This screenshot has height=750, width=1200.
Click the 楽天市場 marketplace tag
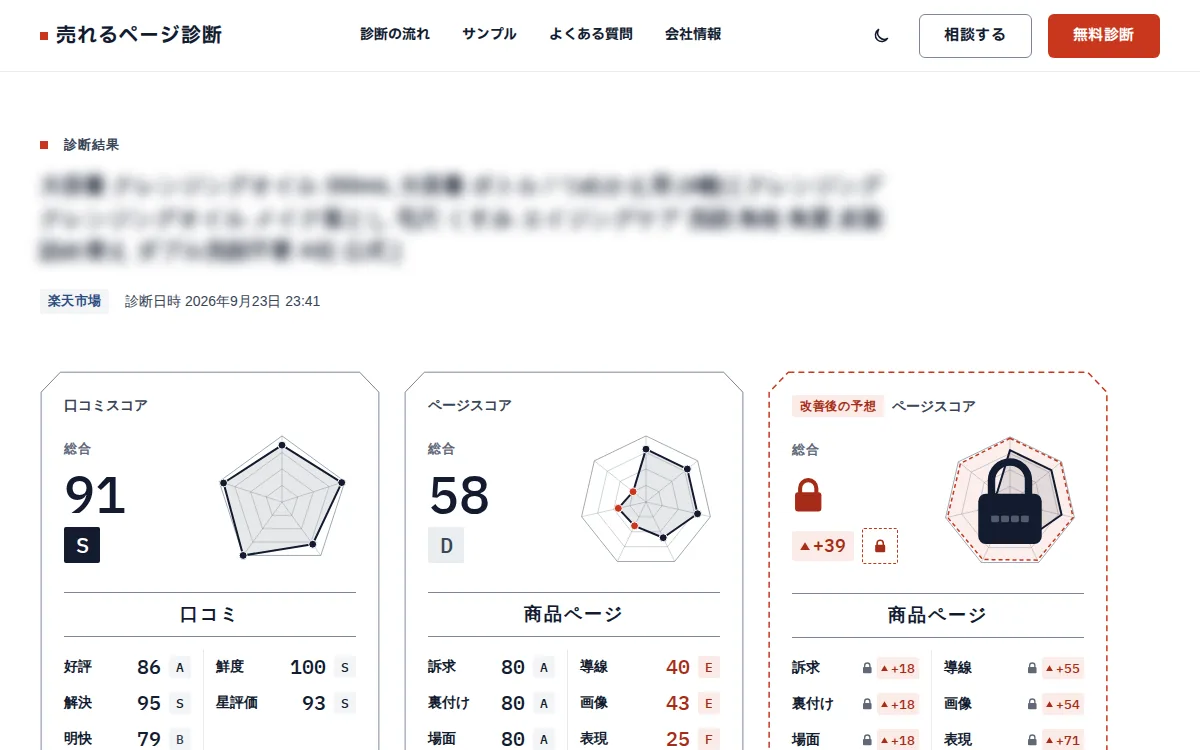click(74, 301)
